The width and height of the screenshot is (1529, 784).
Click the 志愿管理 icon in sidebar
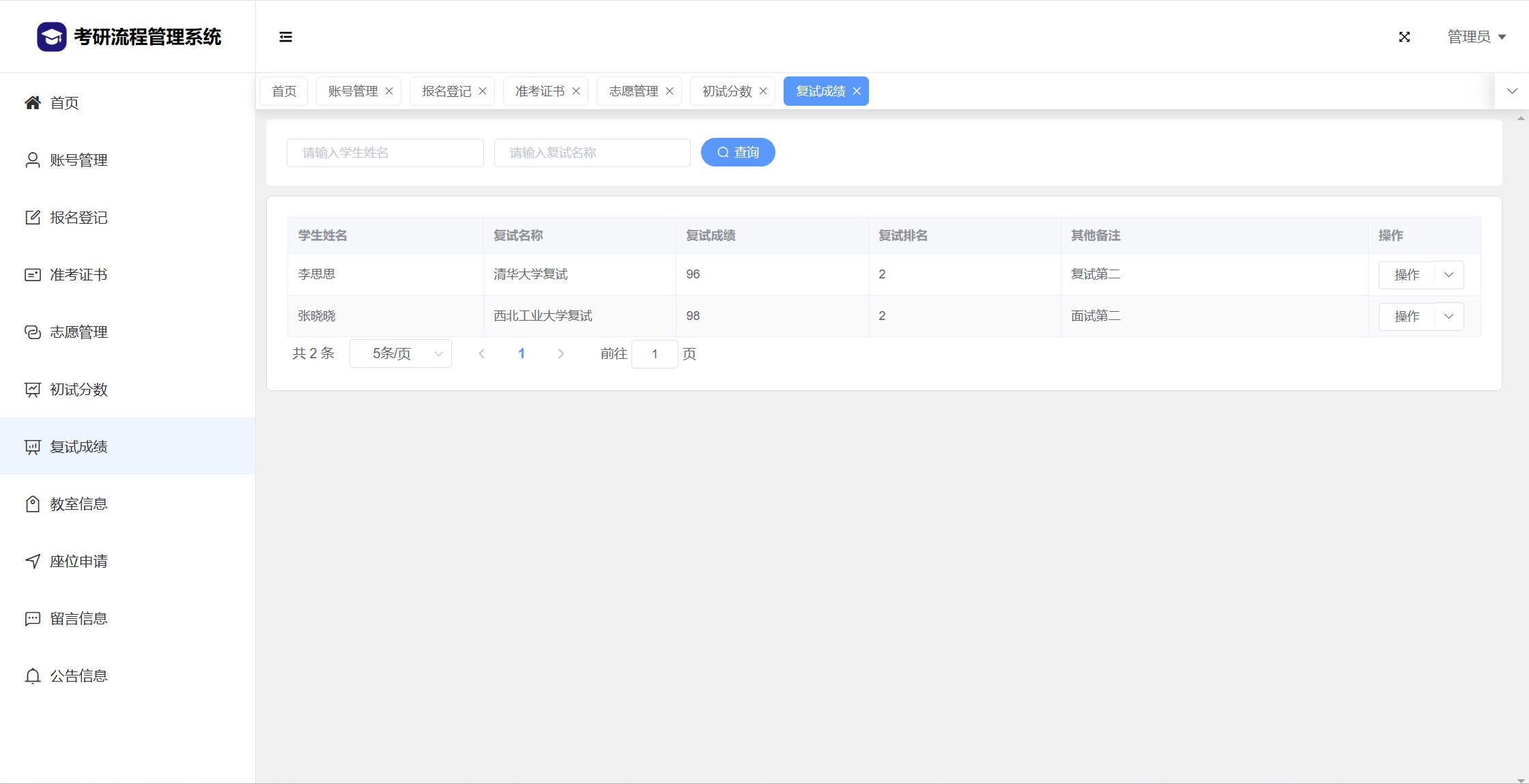point(32,332)
